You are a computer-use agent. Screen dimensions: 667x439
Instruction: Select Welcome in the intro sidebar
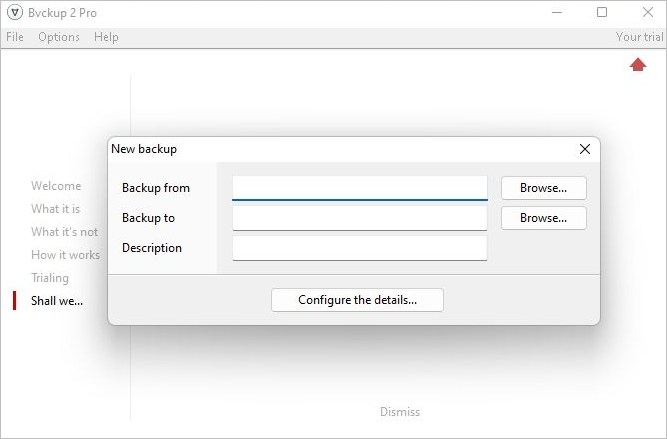pos(56,186)
